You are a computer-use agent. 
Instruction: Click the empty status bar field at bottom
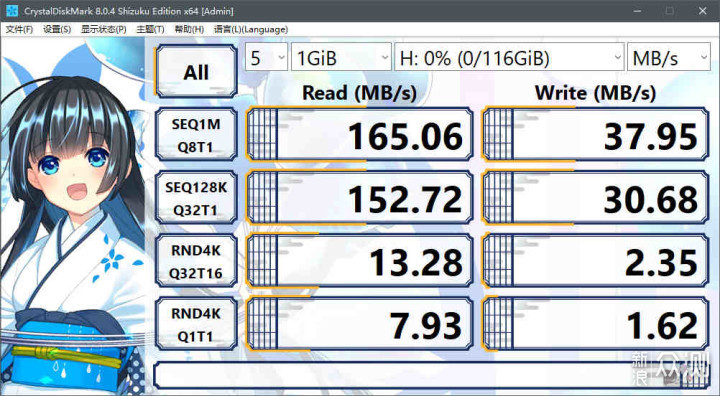click(x=432, y=375)
